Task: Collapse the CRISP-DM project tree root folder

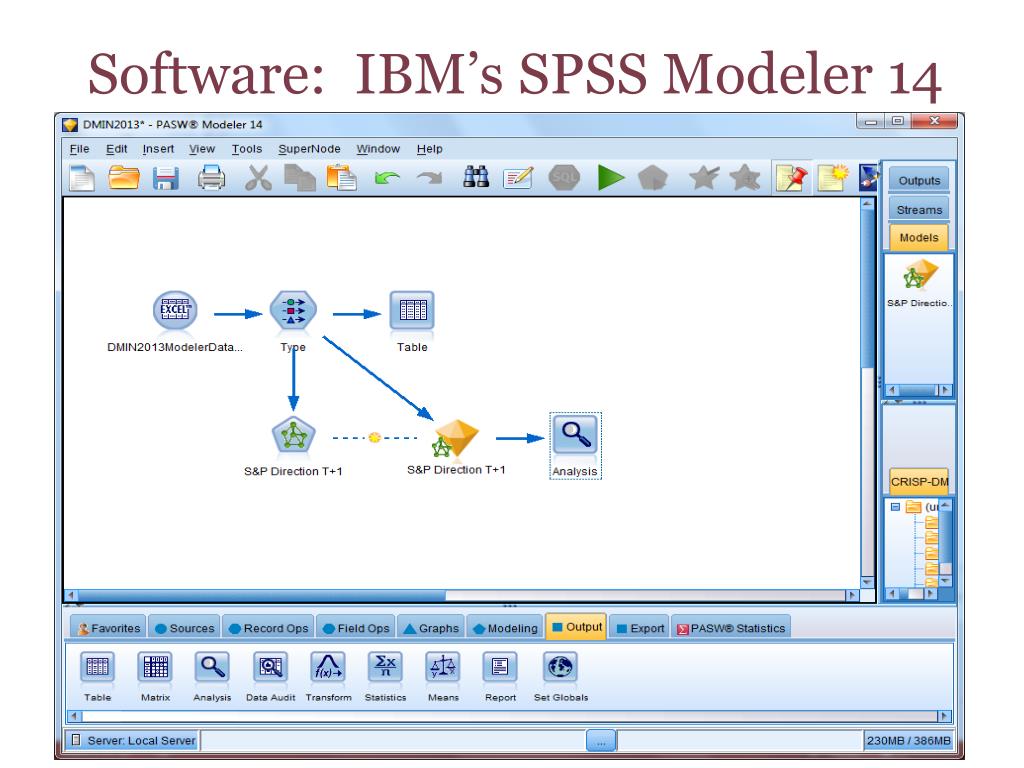Action: pyautogui.click(x=895, y=507)
